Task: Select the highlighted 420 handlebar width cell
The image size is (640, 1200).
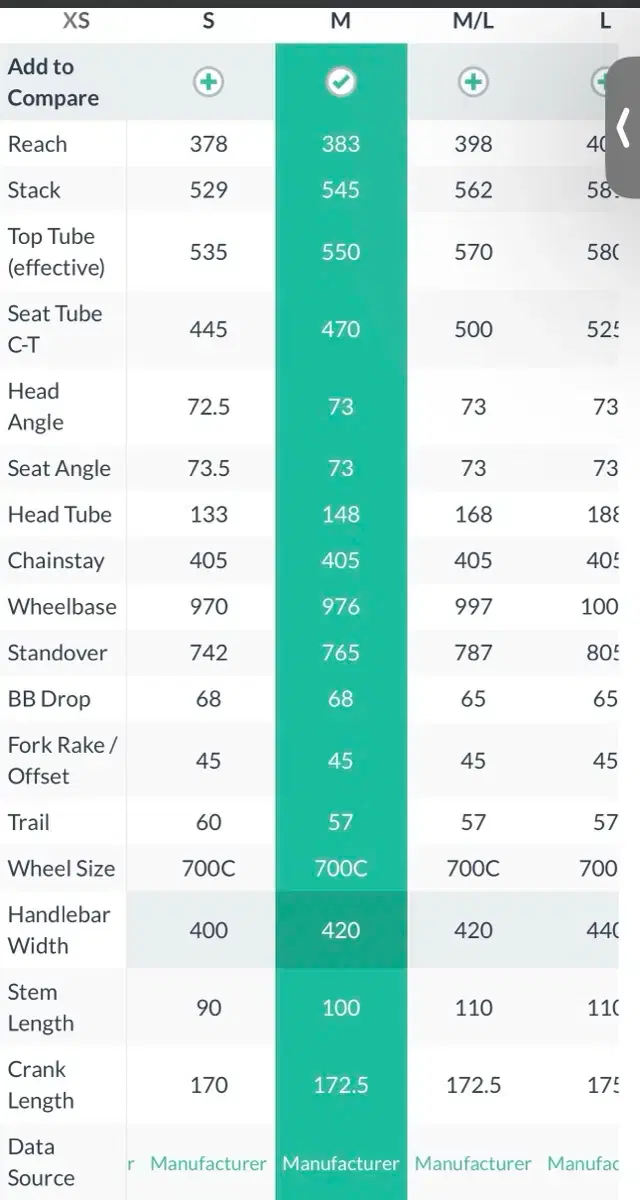Action: click(x=341, y=930)
